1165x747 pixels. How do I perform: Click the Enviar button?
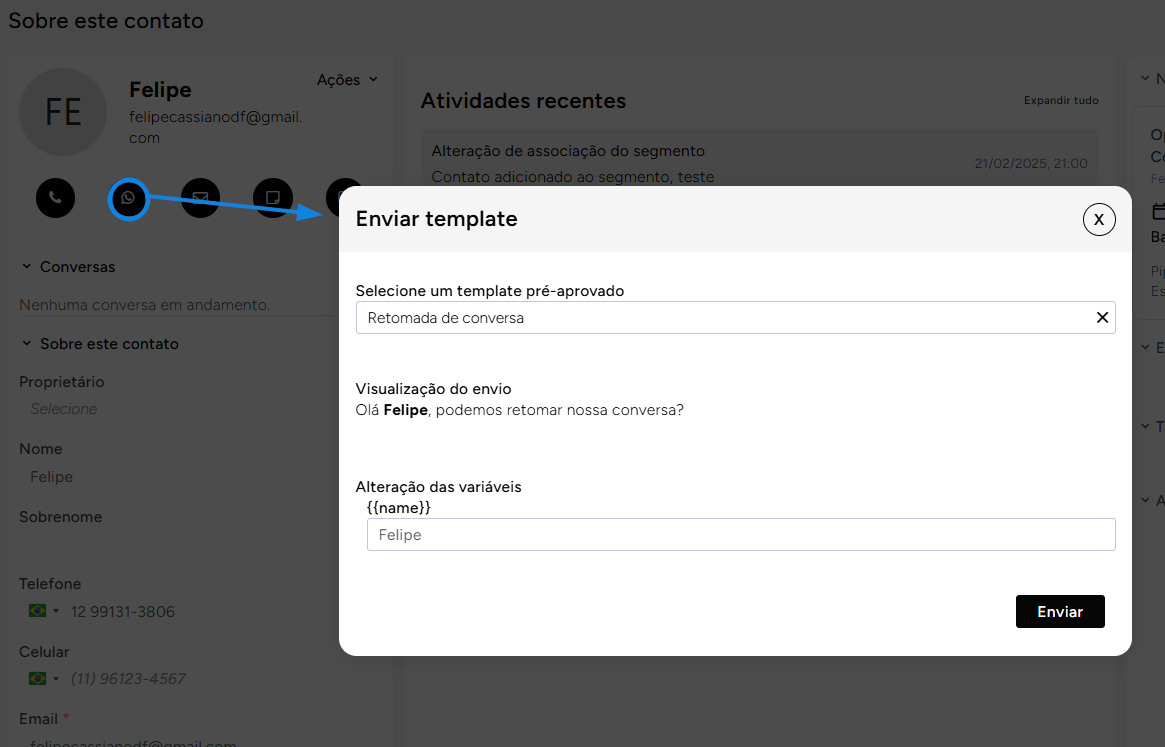(x=1059, y=612)
